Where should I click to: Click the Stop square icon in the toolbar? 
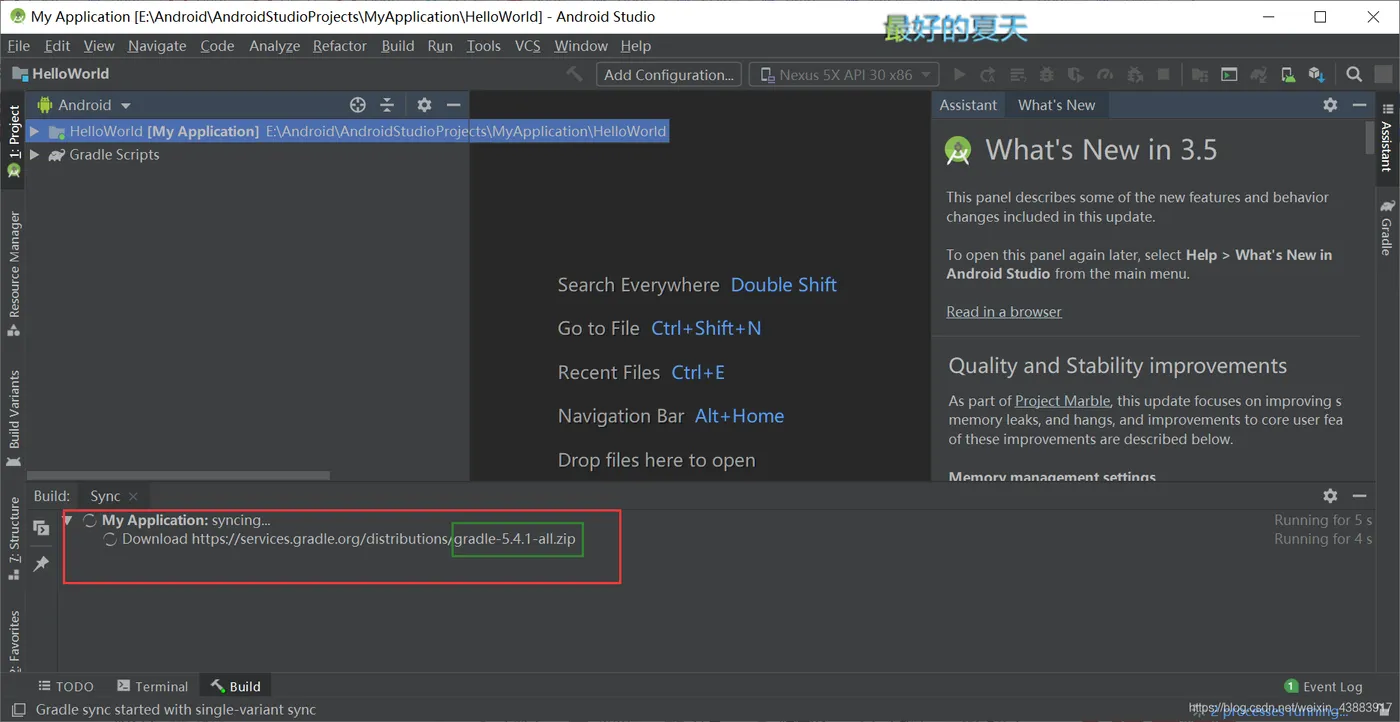coord(1164,74)
